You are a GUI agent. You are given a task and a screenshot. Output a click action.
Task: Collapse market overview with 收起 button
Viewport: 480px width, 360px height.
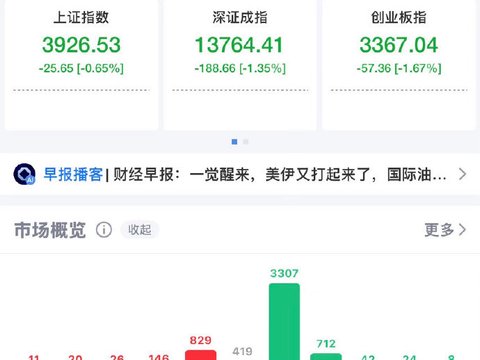tap(140, 230)
